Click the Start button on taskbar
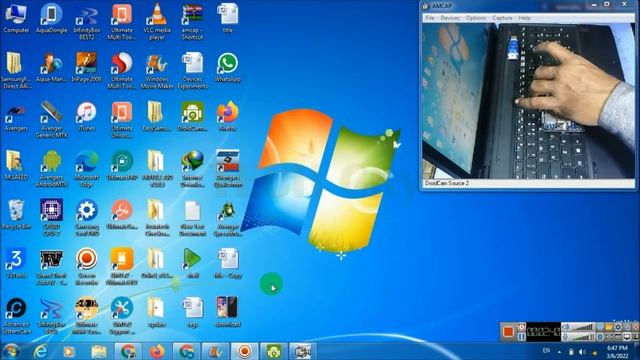 coord(11,351)
